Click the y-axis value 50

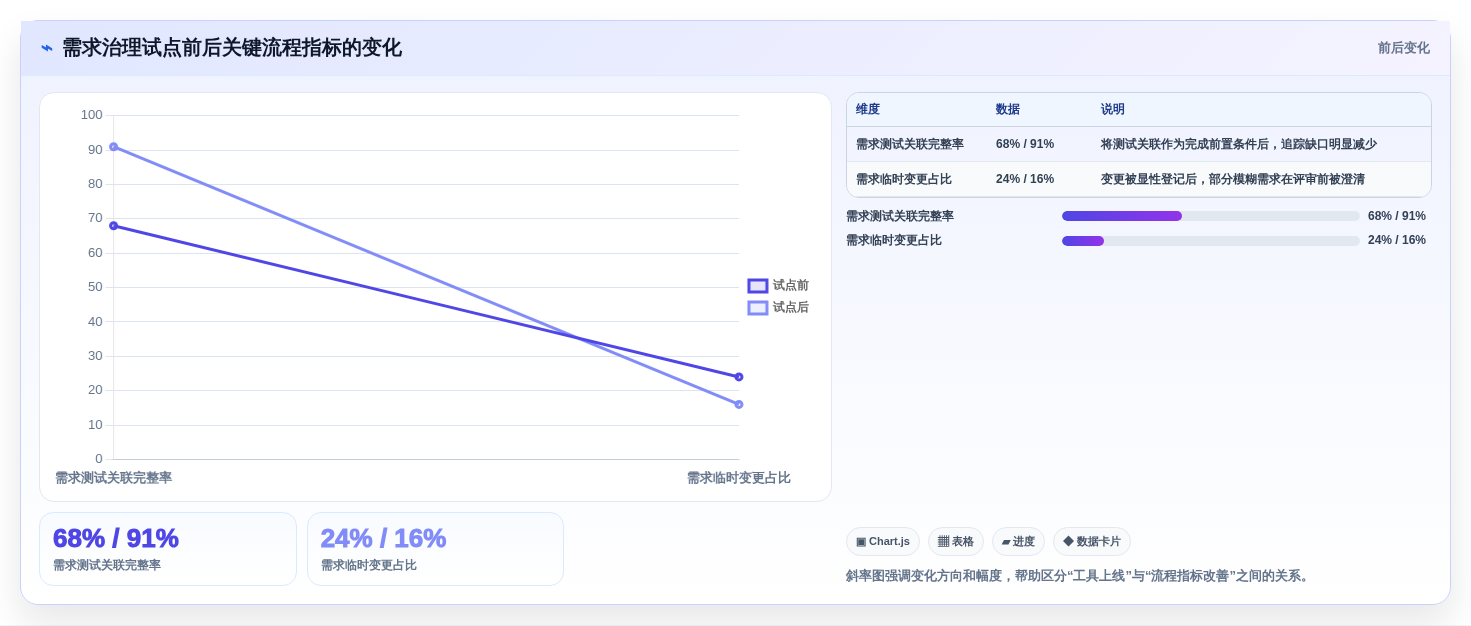(x=95, y=287)
